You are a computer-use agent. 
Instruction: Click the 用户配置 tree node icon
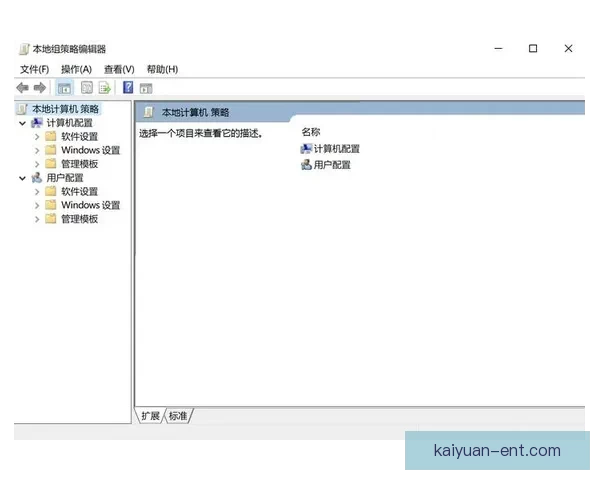point(37,178)
